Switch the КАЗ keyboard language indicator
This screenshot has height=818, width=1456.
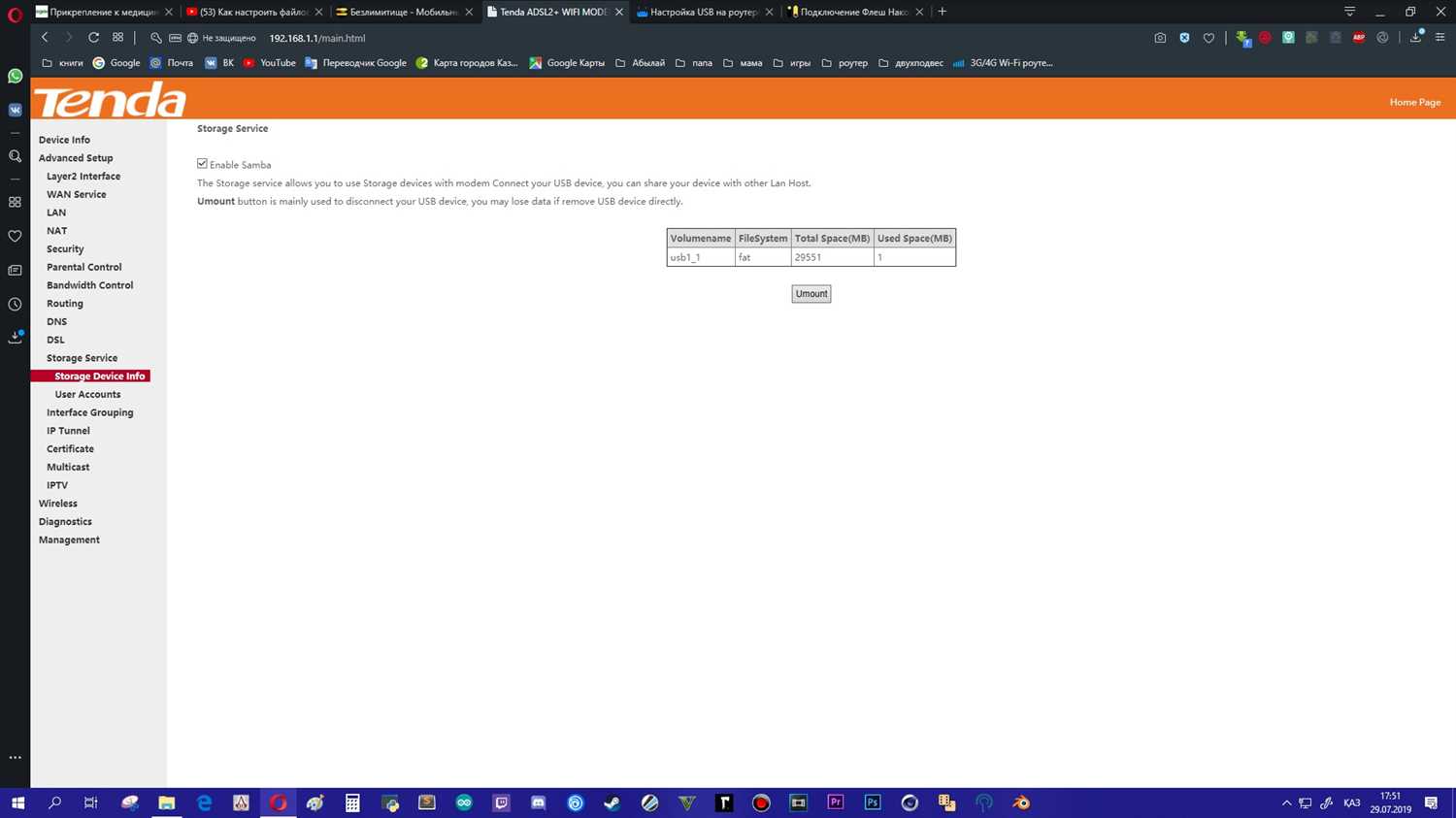1352,802
